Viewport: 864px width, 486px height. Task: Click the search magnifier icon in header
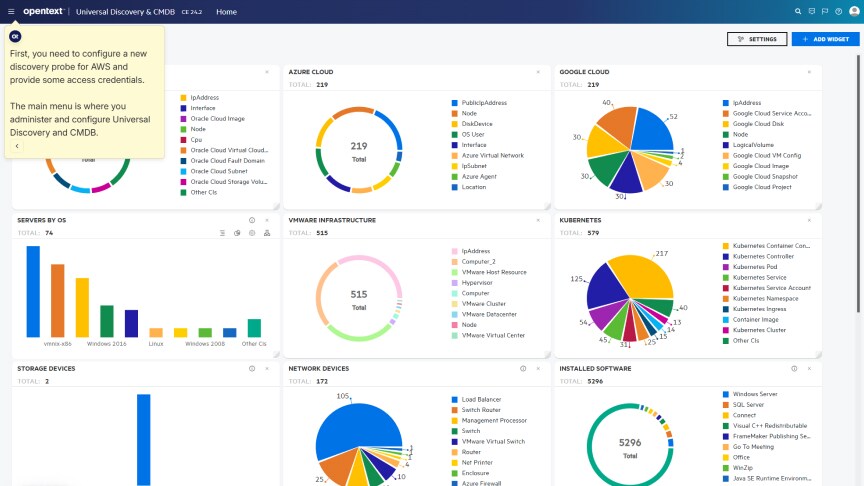click(x=798, y=12)
